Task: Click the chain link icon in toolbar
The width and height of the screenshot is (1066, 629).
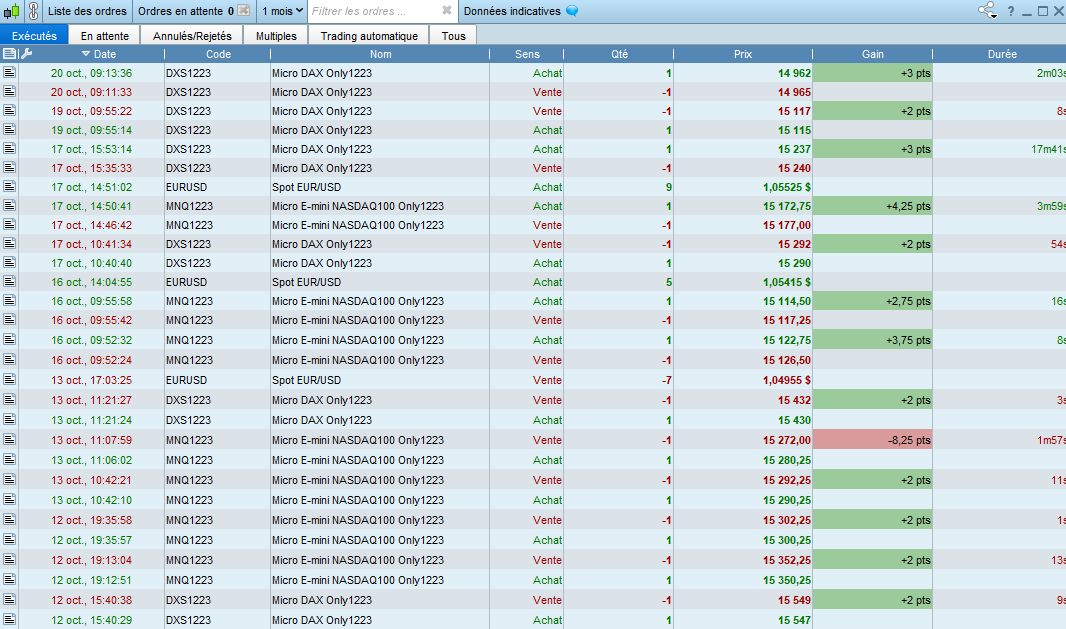Action: (32, 11)
